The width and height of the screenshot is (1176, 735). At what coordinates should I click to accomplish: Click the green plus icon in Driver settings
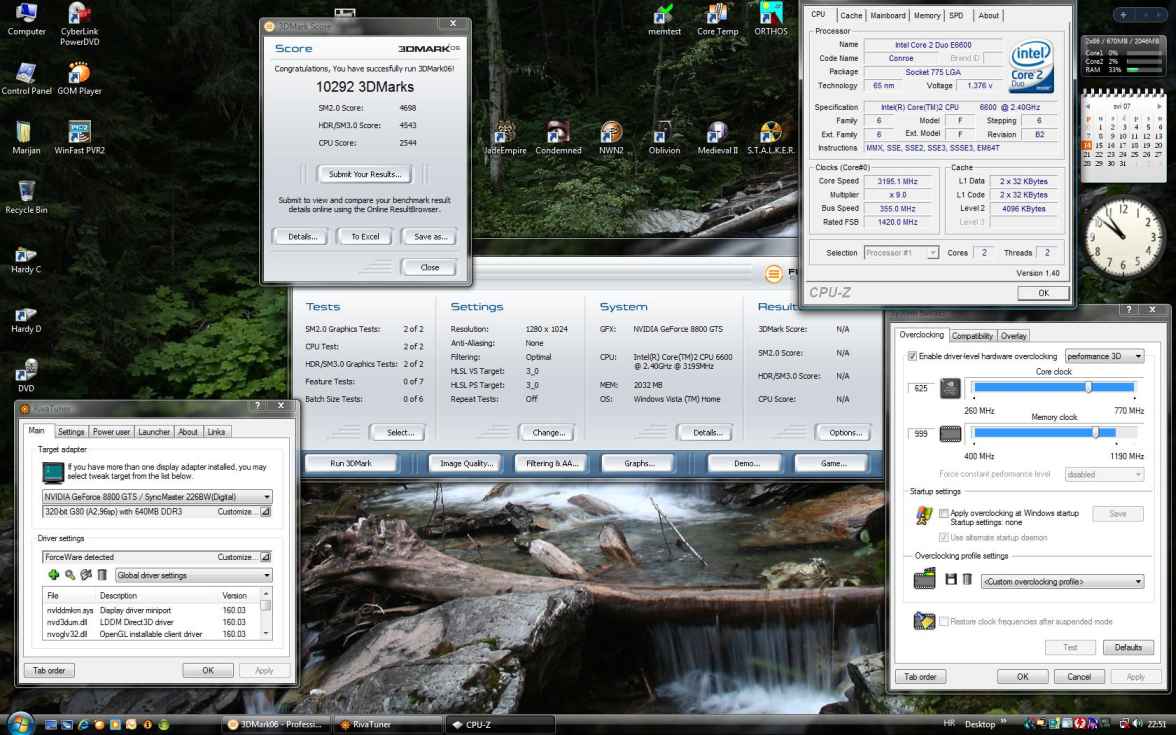(54, 575)
